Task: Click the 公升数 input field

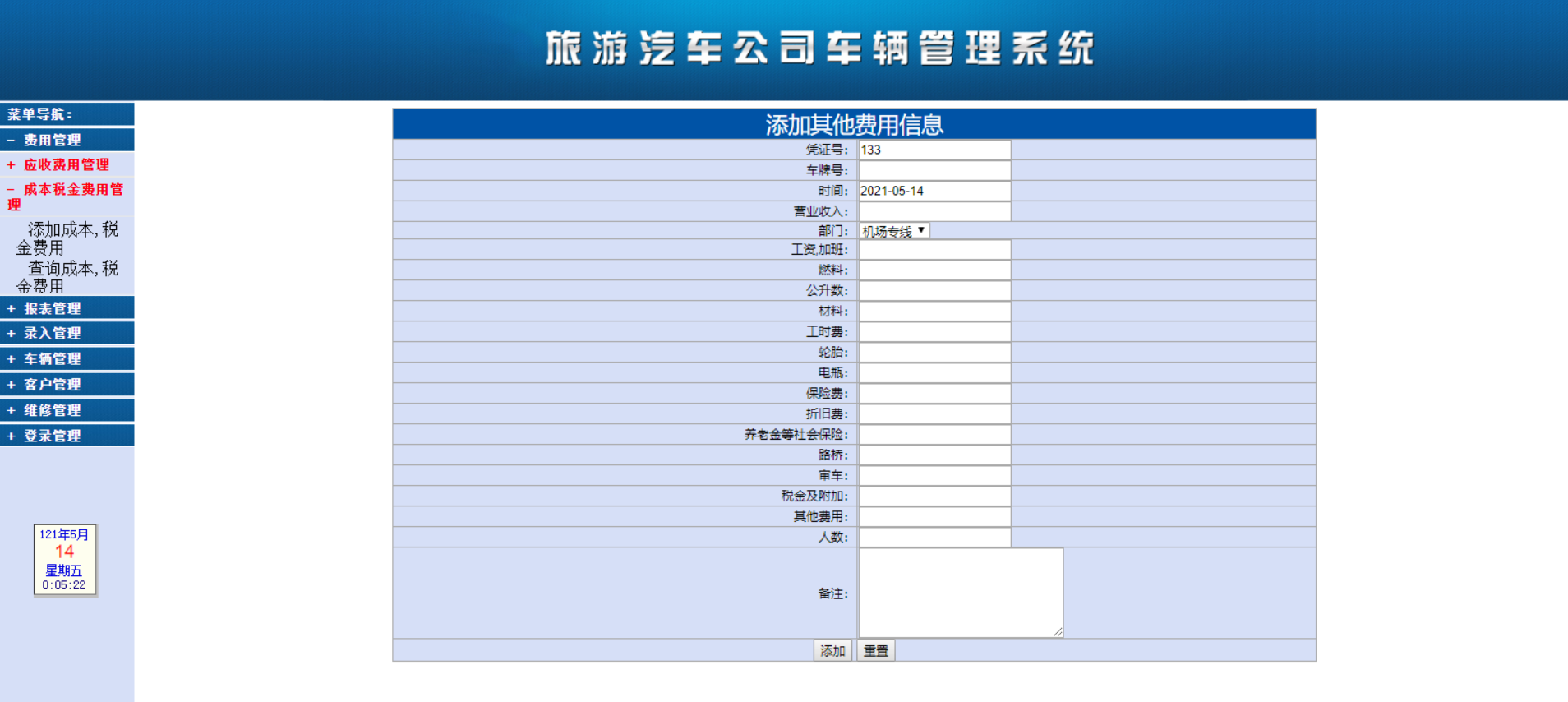Action: click(x=934, y=290)
